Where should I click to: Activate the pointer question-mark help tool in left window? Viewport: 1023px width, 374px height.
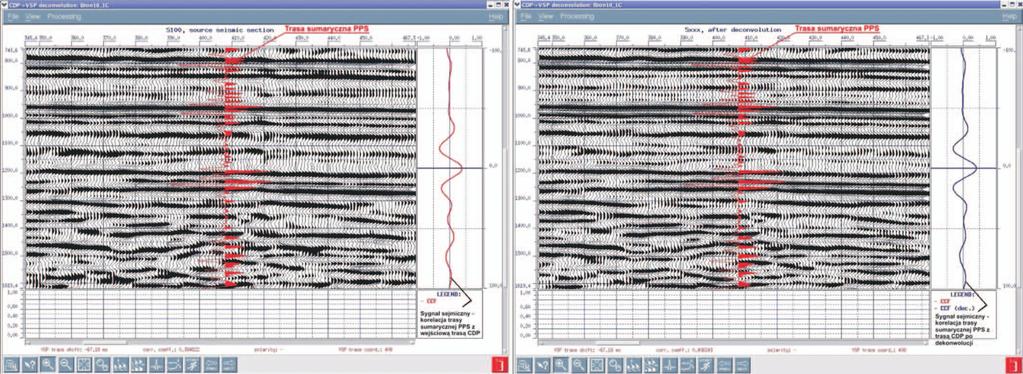30,365
